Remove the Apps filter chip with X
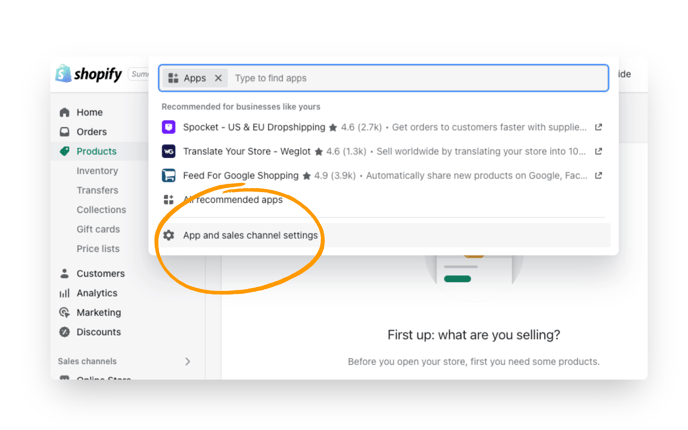This screenshot has width=688, height=430. pyautogui.click(x=218, y=78)
